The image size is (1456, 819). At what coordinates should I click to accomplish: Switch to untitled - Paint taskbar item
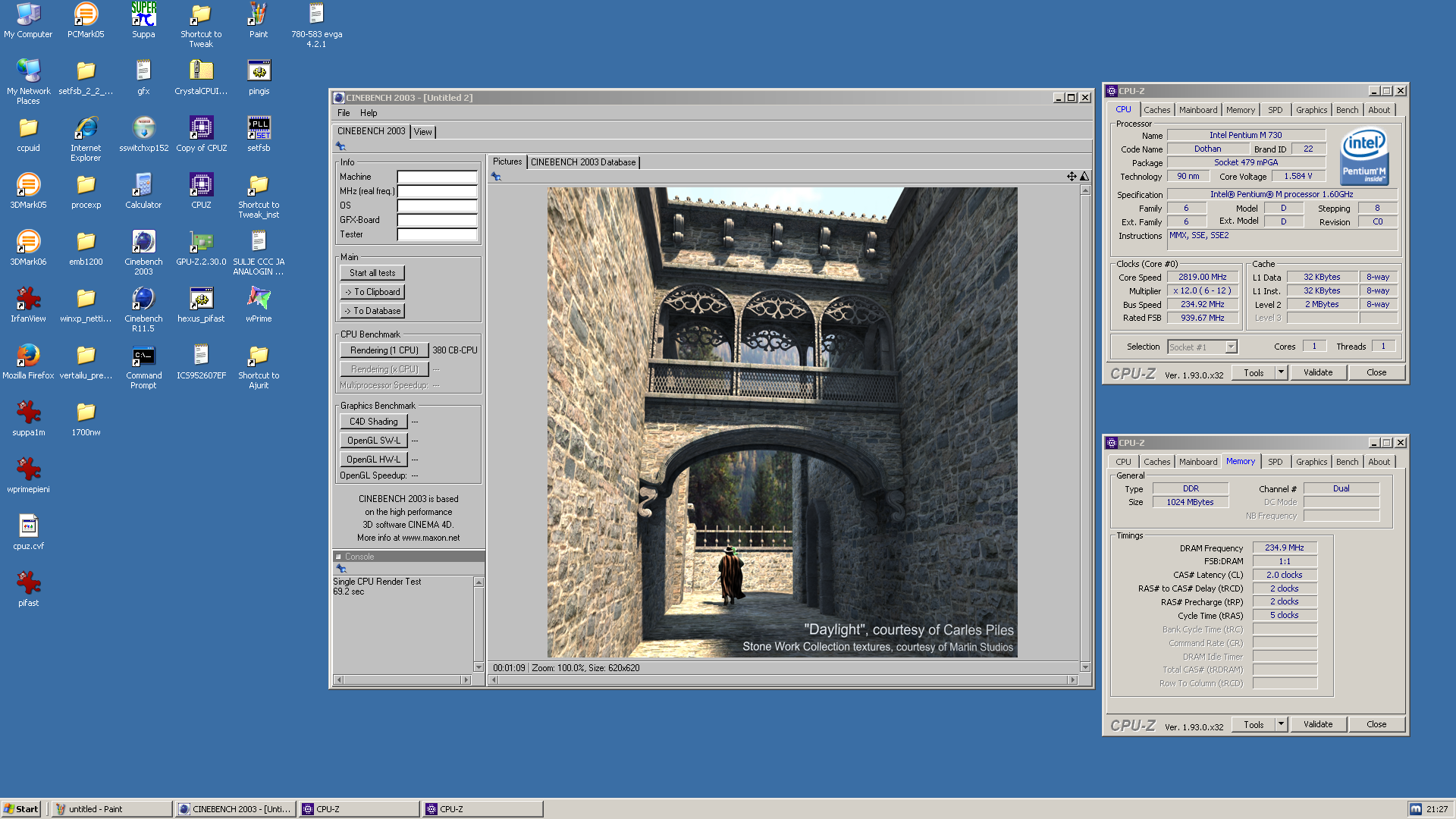[112, 809]
